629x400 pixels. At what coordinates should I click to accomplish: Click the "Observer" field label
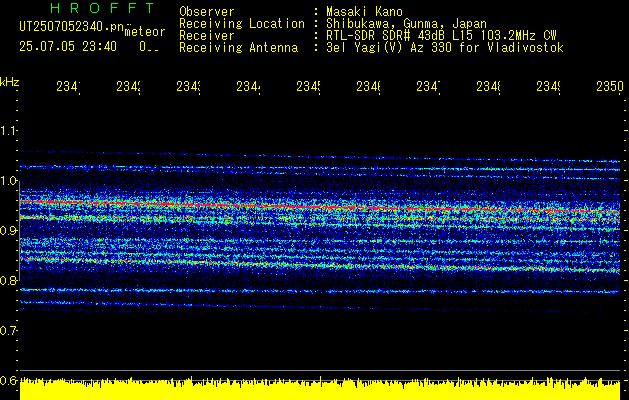click(x=207, y=11)
